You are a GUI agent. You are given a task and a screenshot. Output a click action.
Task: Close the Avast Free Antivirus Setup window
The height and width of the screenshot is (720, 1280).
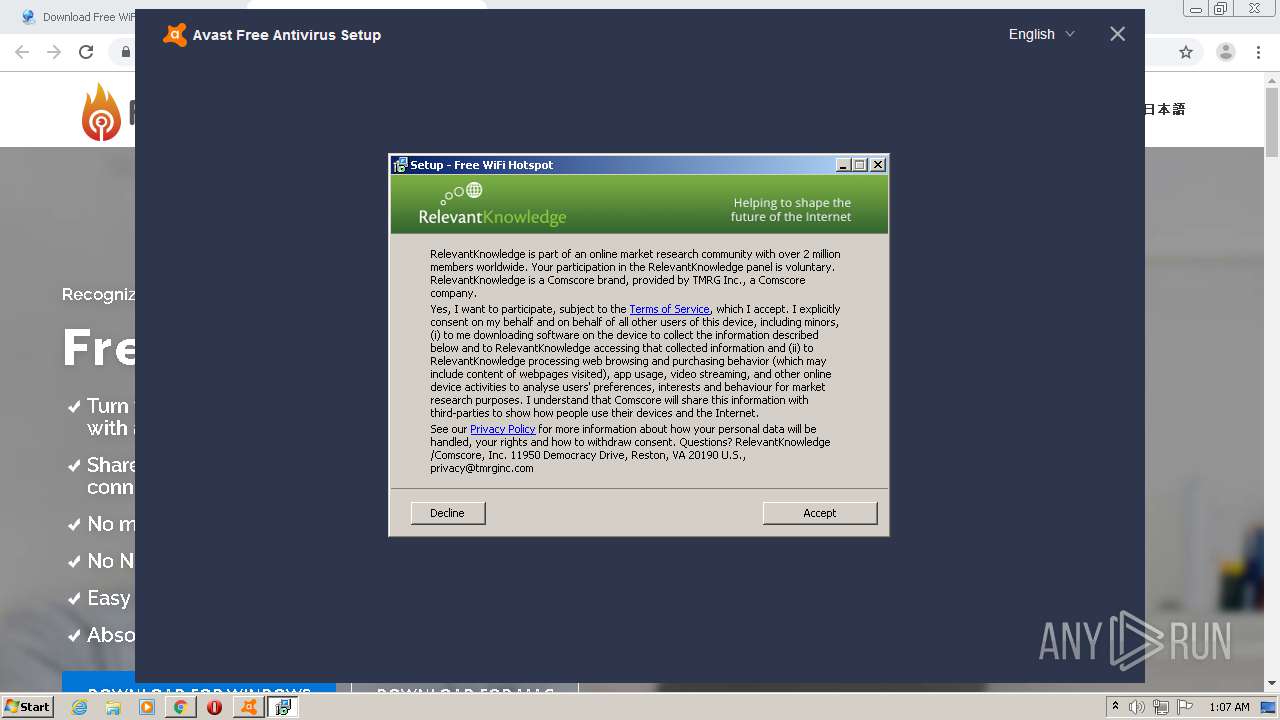click(x=1117, y=34)
